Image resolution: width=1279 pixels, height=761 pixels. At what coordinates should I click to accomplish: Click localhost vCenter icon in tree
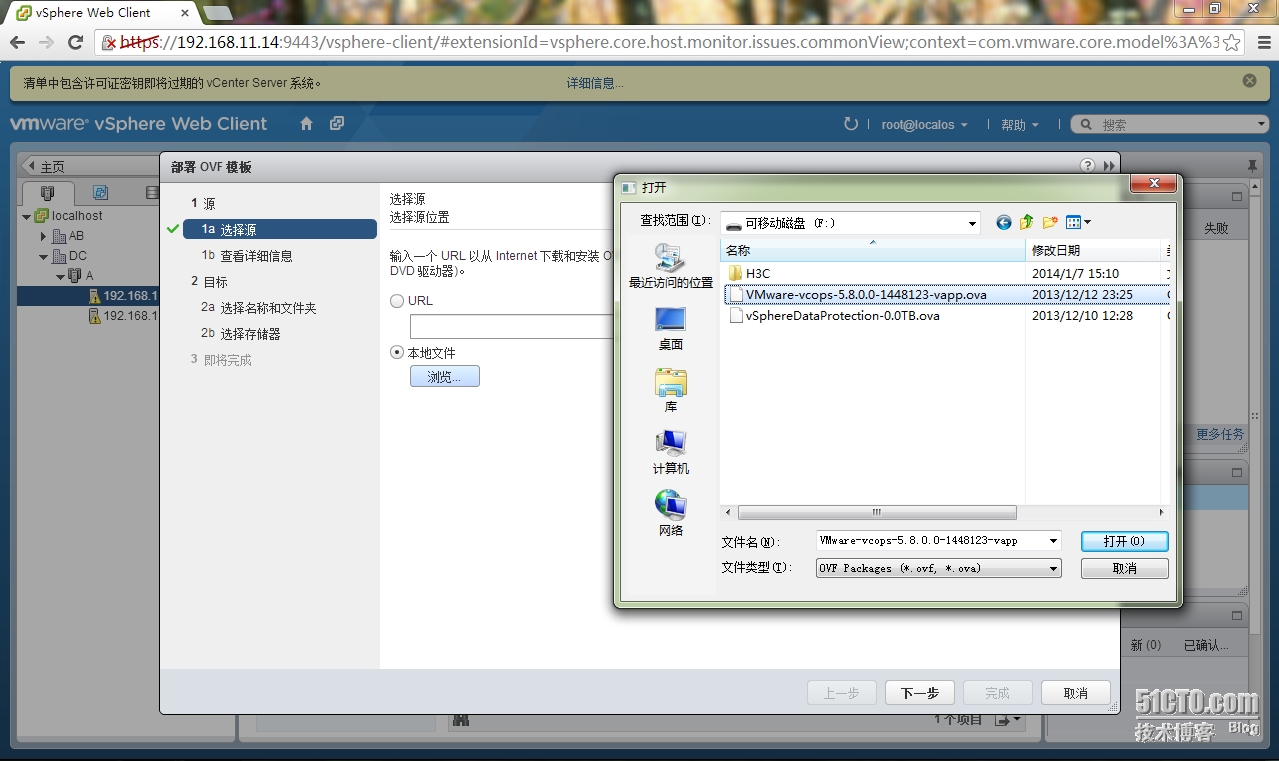pos(41,215)
